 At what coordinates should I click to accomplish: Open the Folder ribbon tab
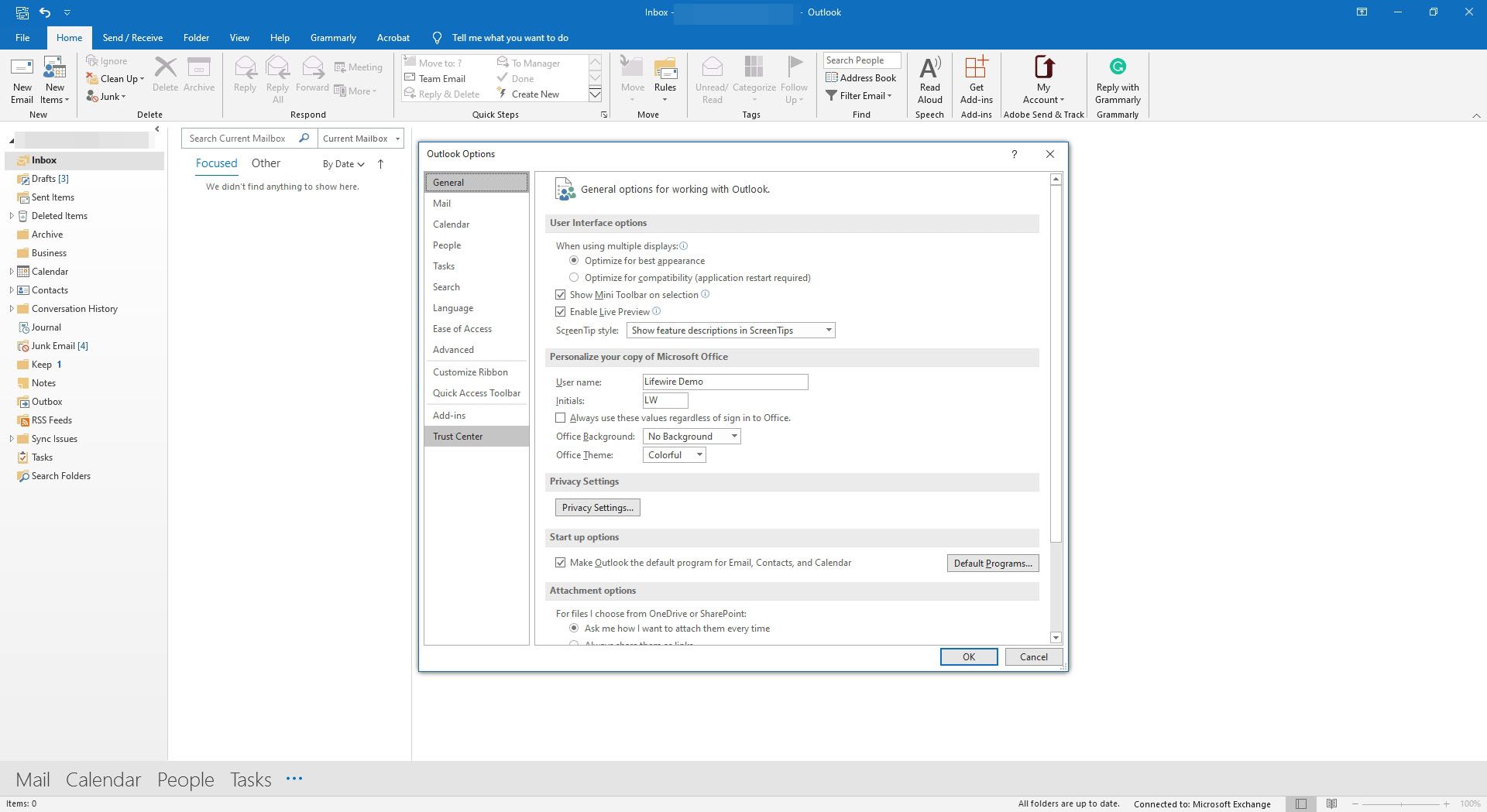click(x=196, y=37)
